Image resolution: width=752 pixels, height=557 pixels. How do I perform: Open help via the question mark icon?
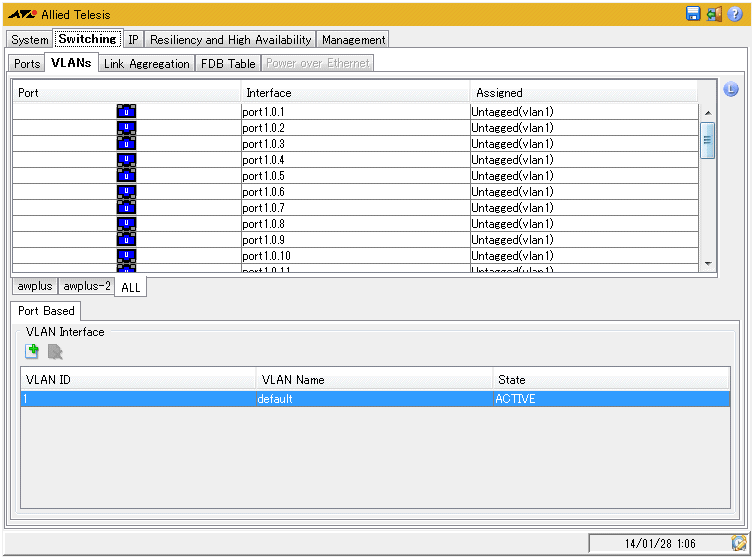(x=735, y=14)
